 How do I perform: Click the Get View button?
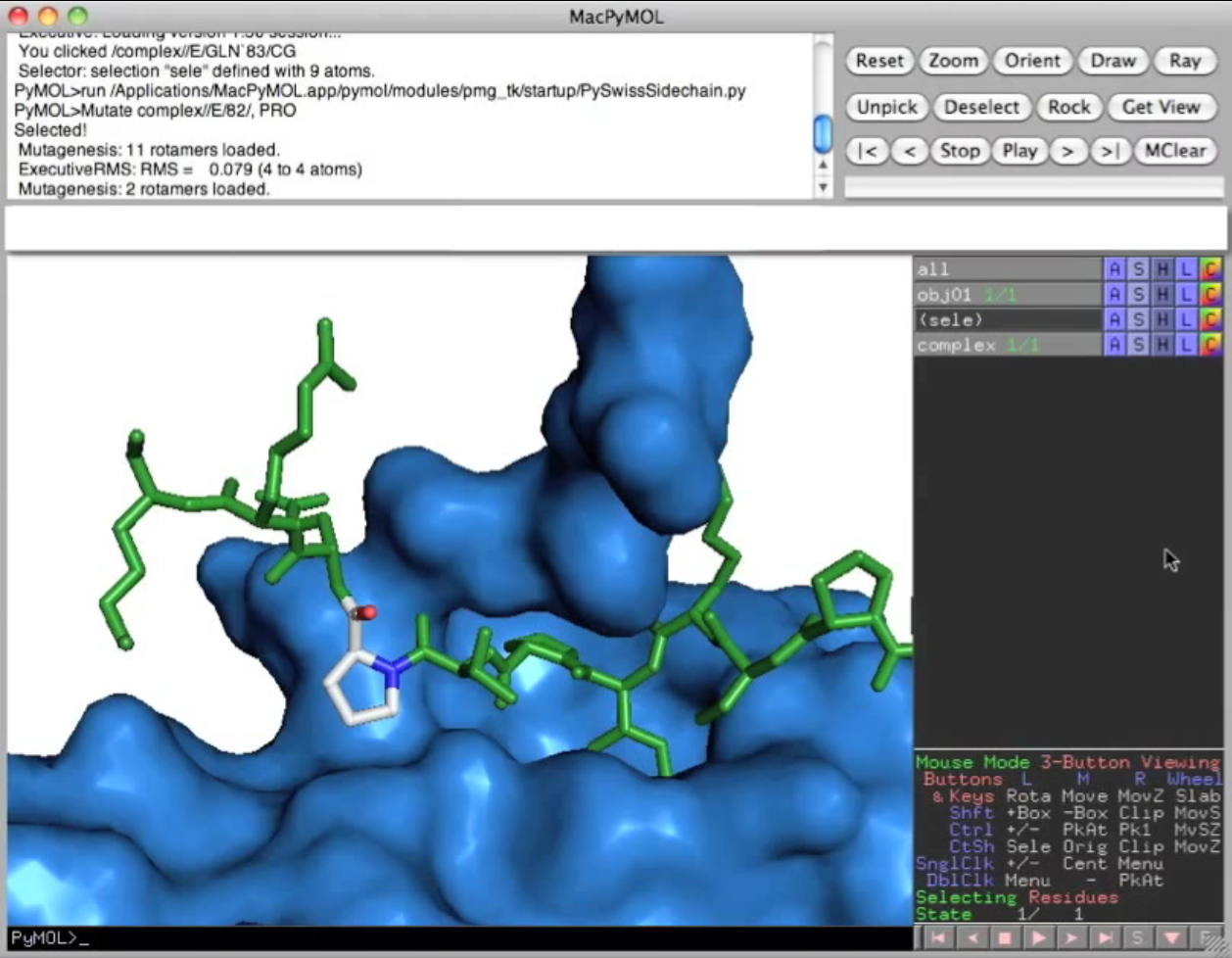[1161, 107]
